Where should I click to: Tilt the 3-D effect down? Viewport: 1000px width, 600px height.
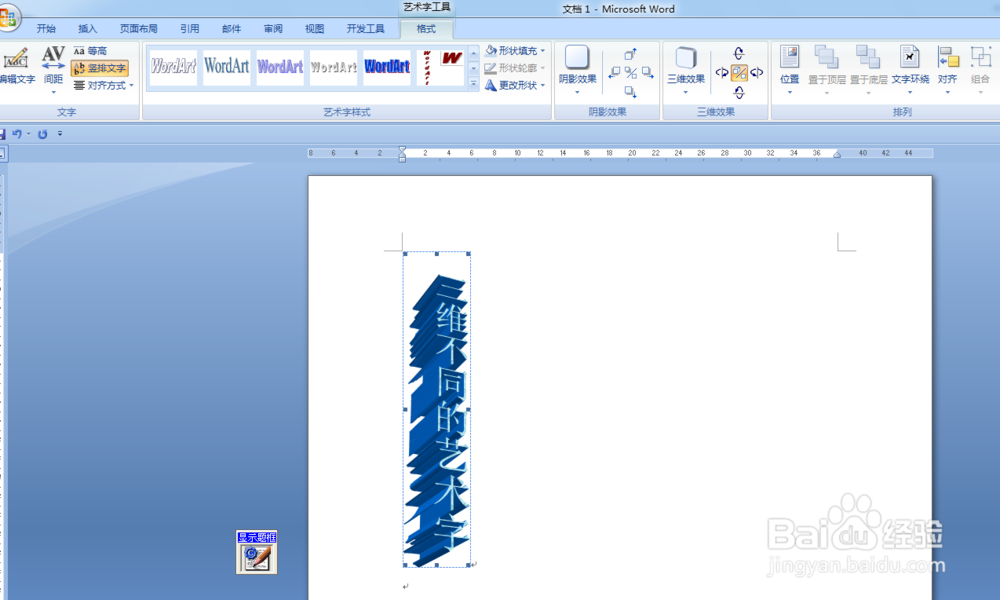coord(739,92)
